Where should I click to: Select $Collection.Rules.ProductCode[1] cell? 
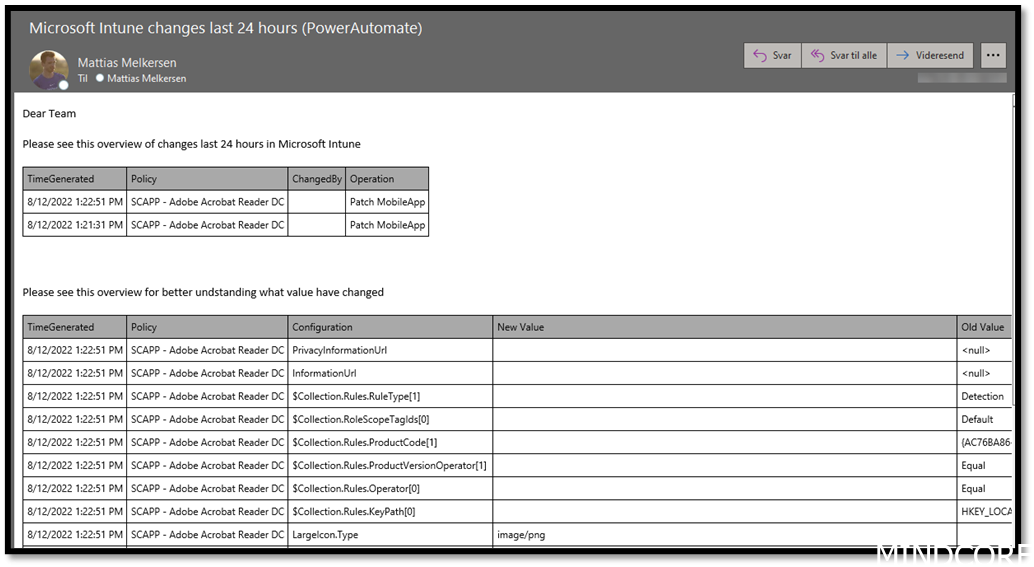(x=390, y=442)
